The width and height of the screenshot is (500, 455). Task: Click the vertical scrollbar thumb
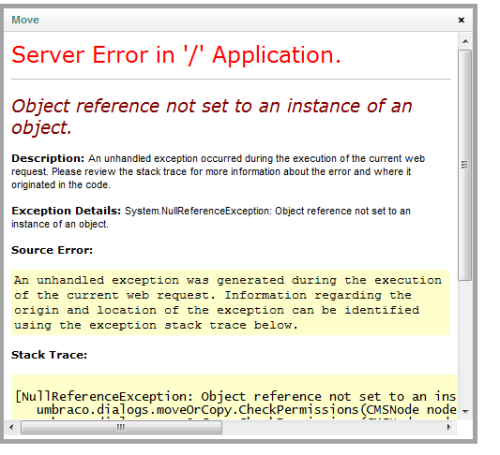(465, 165)
